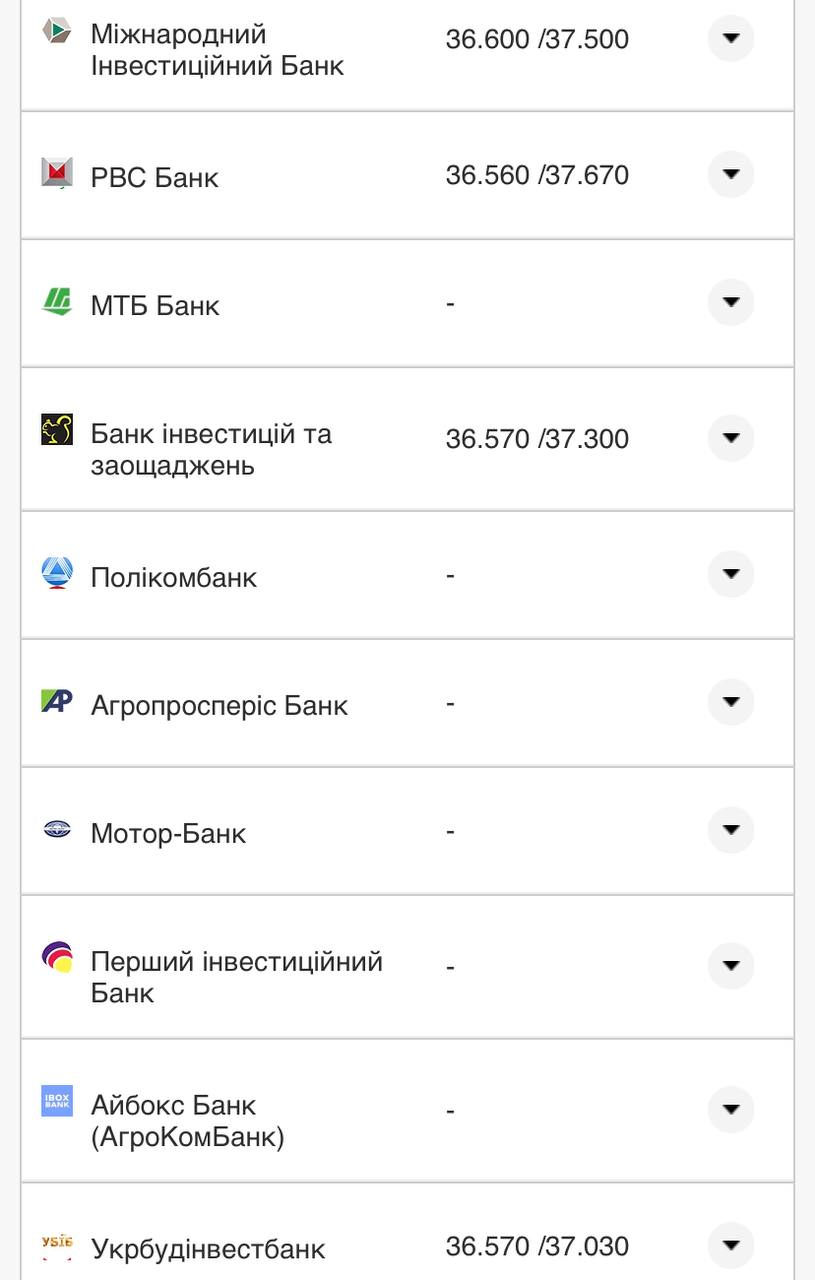The width and height of the screenshot is (815, 1280).
Task: Click the Агропросперіс Банк name link
Action: pyautogui.click(x=218, y=703)
